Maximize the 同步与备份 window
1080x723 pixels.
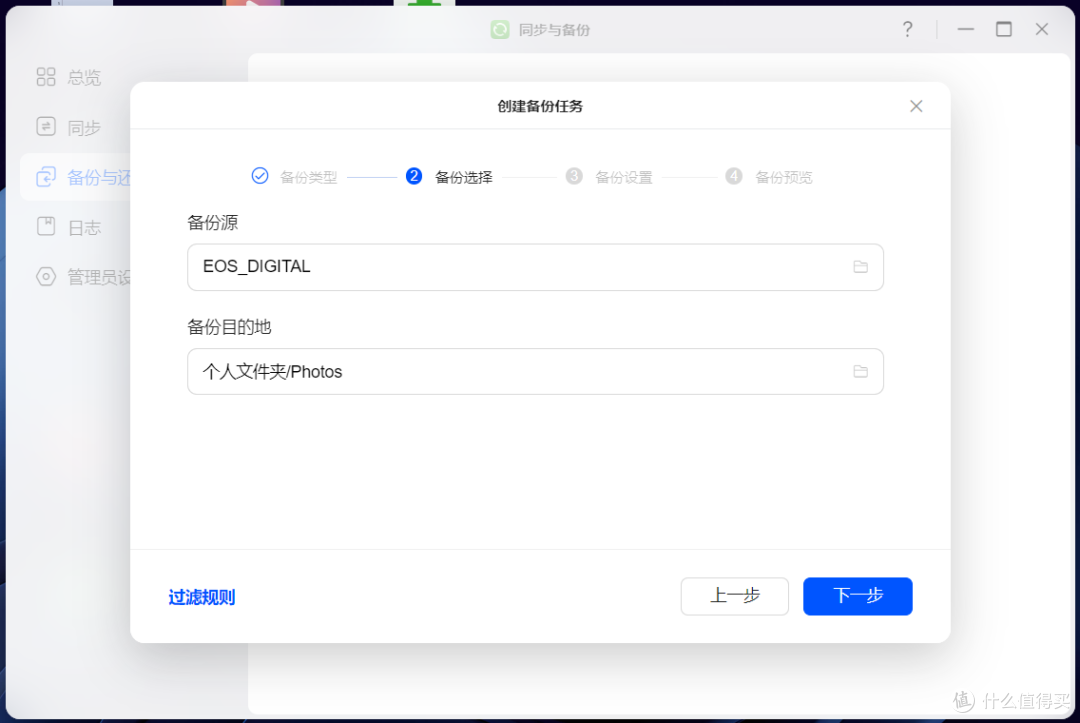(1004, 29)
